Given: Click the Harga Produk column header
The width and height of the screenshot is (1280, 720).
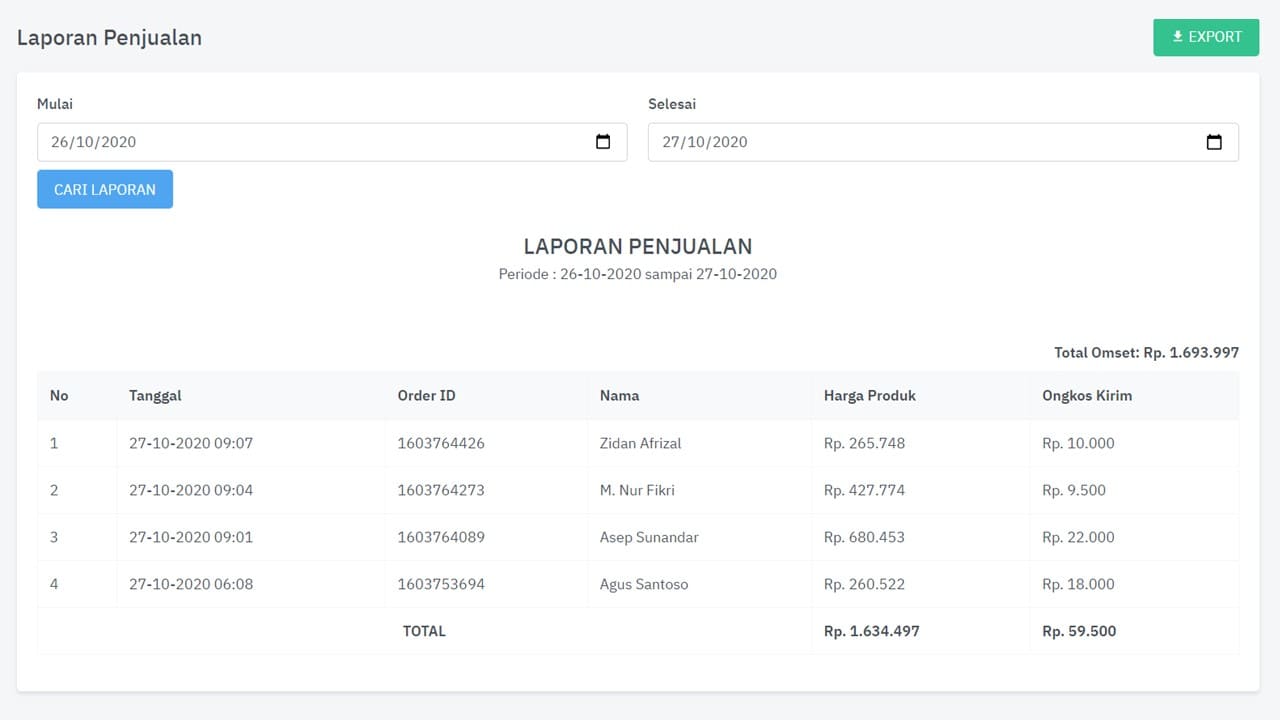Looking at the screenshot, I should [x=869, y=395].
